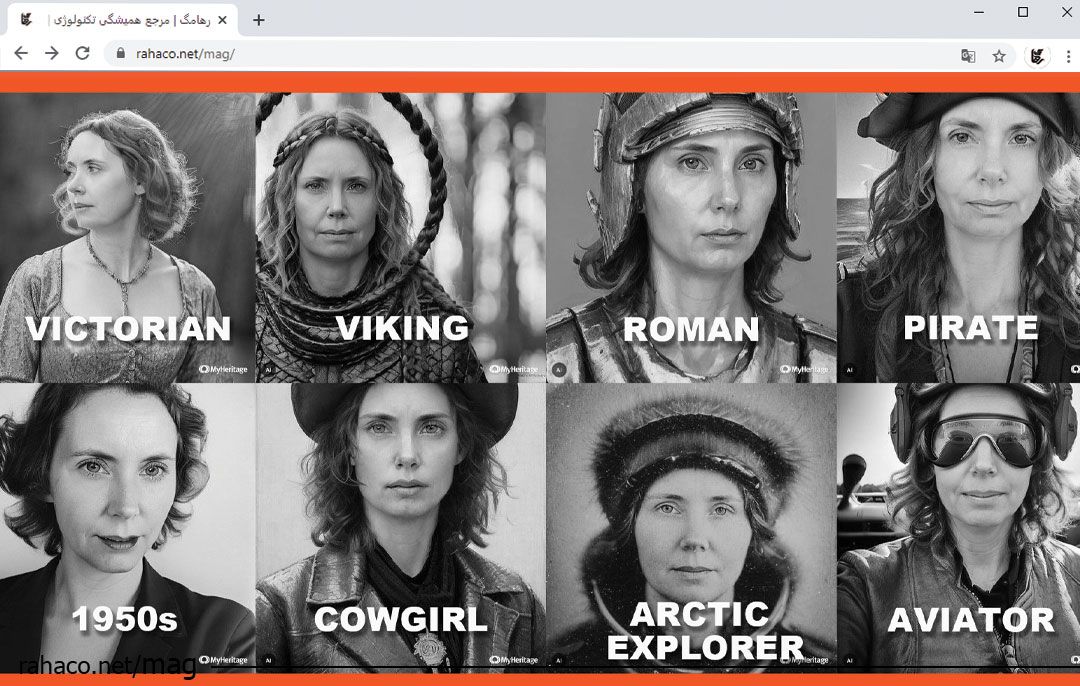
Task: Click the AVIATOR caption text
Action: point(970,620)
